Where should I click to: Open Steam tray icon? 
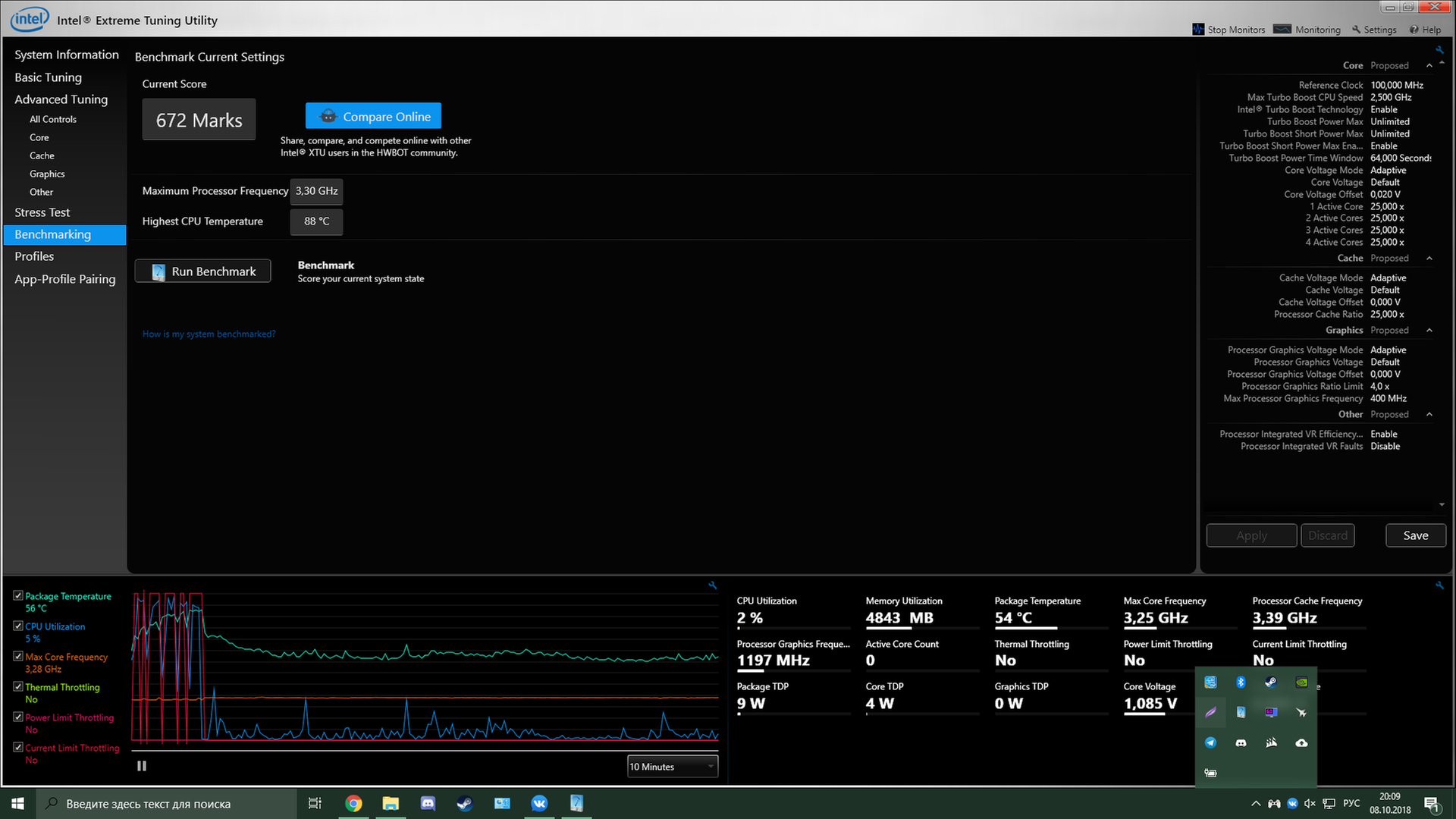pos(1271,682)
